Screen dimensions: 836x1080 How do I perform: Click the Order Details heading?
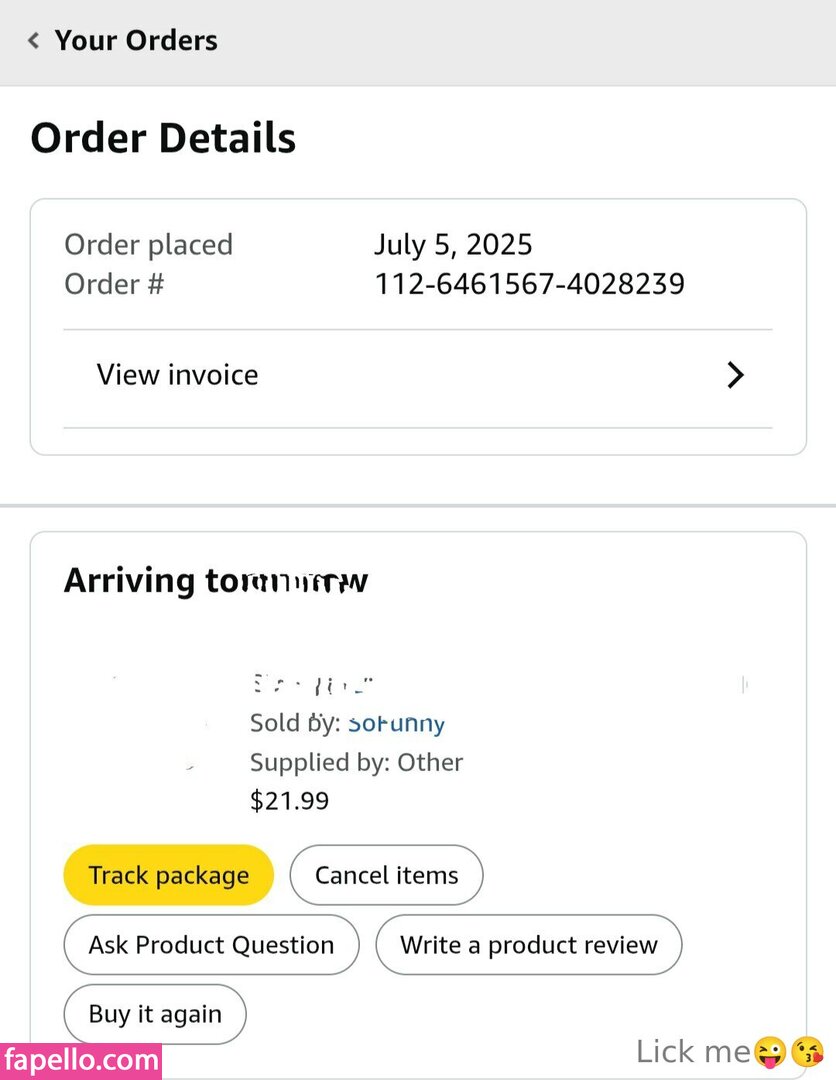click(163, 138)
